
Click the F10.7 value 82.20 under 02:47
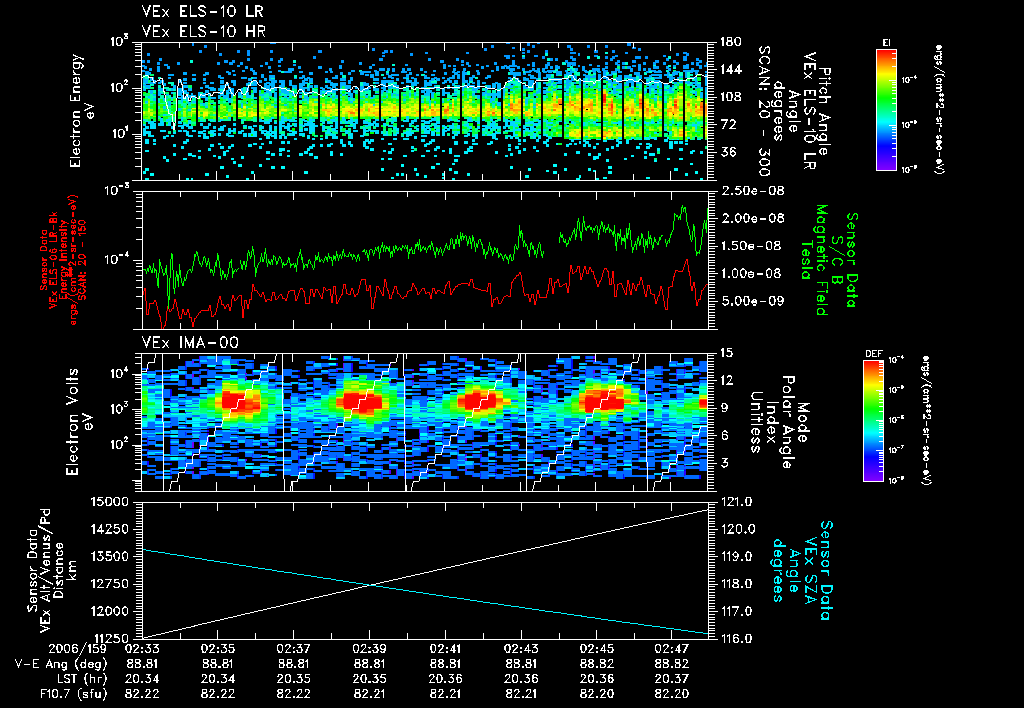click(x=672, y=694)
